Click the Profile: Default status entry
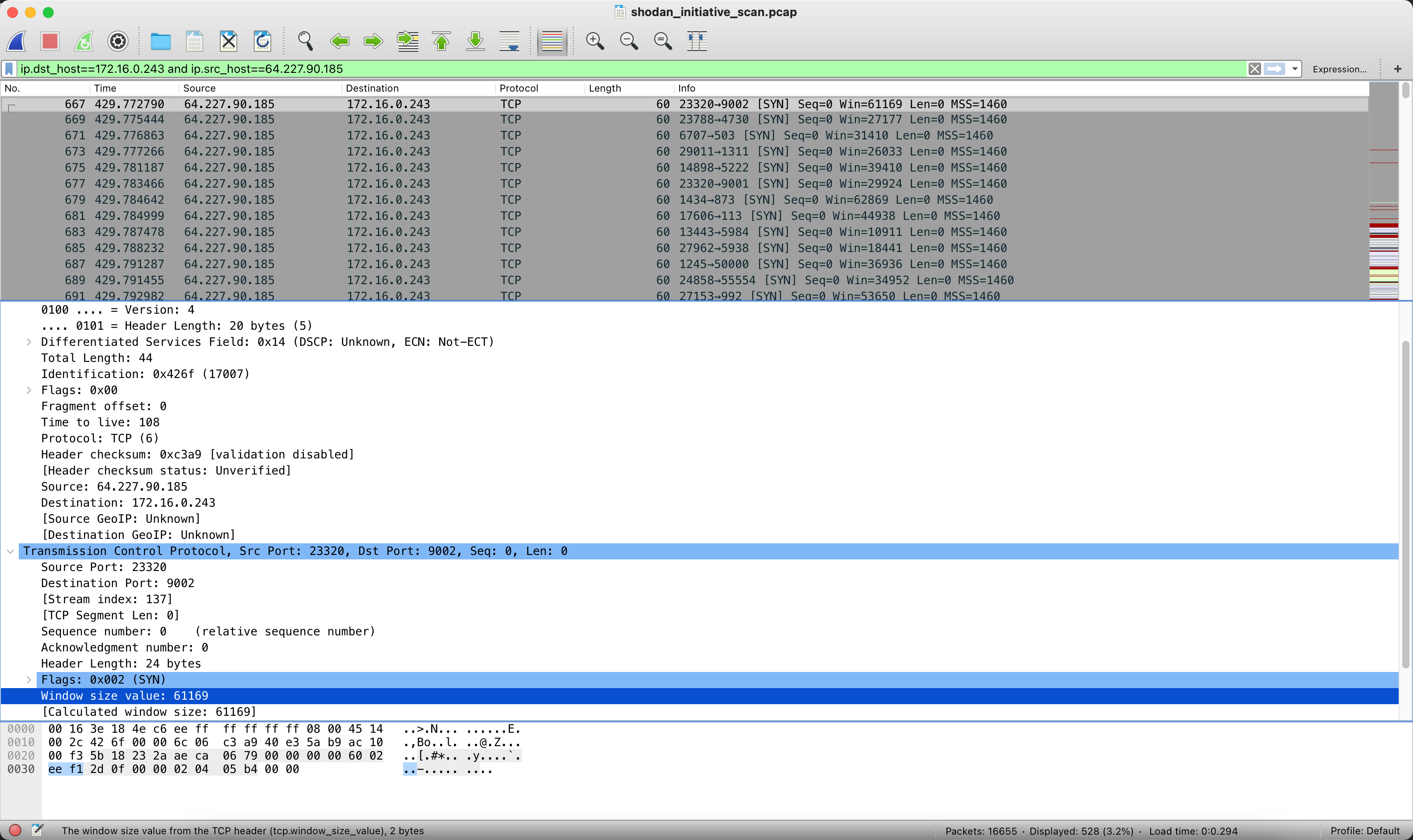Screen dimensions: 1413x840 pos(1365,831)
